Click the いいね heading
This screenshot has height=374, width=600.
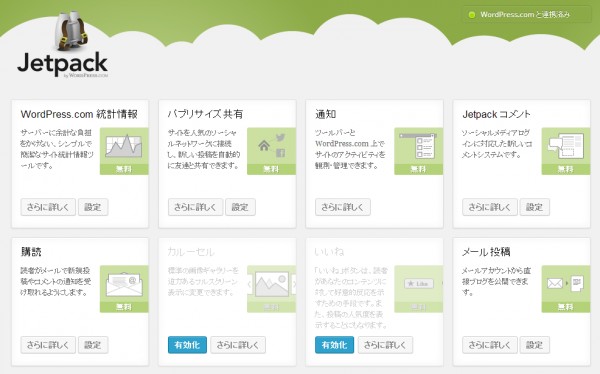(329, 252)
